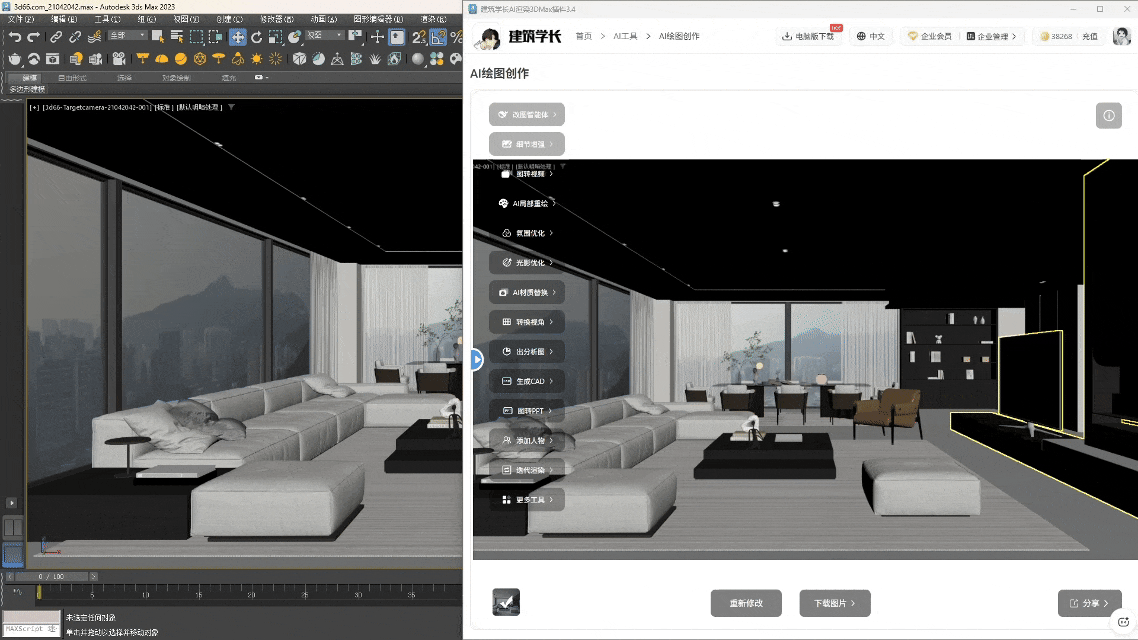1138x640 pixels.
Task: Toggle the blue play circle on panel edge
Action: pos(476,359)
